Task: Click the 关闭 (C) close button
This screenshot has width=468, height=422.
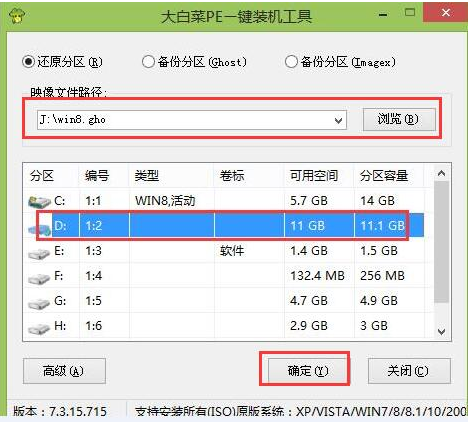Action: coord(409,371)
